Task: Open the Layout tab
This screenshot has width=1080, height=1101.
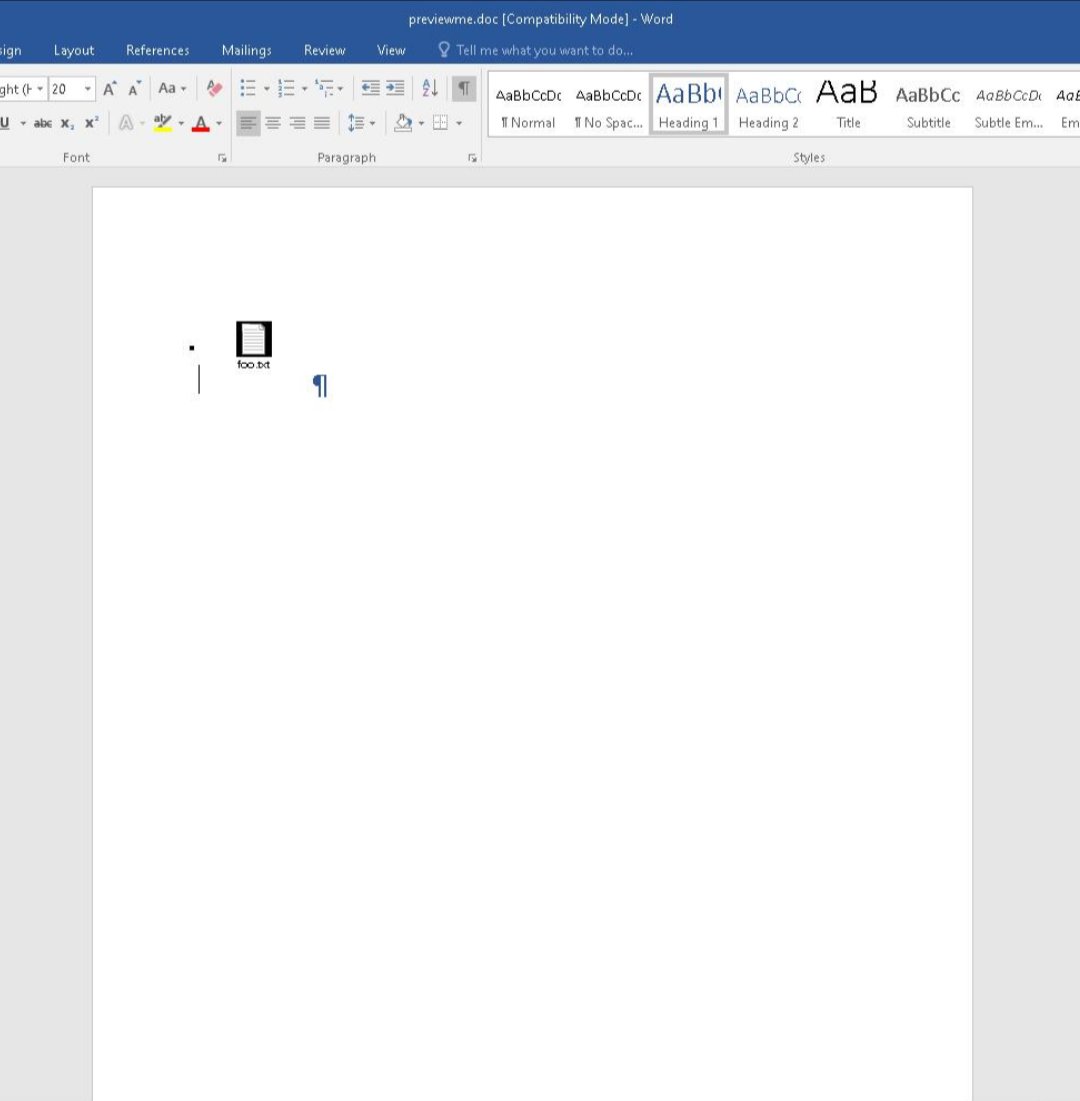Action: 74,51
